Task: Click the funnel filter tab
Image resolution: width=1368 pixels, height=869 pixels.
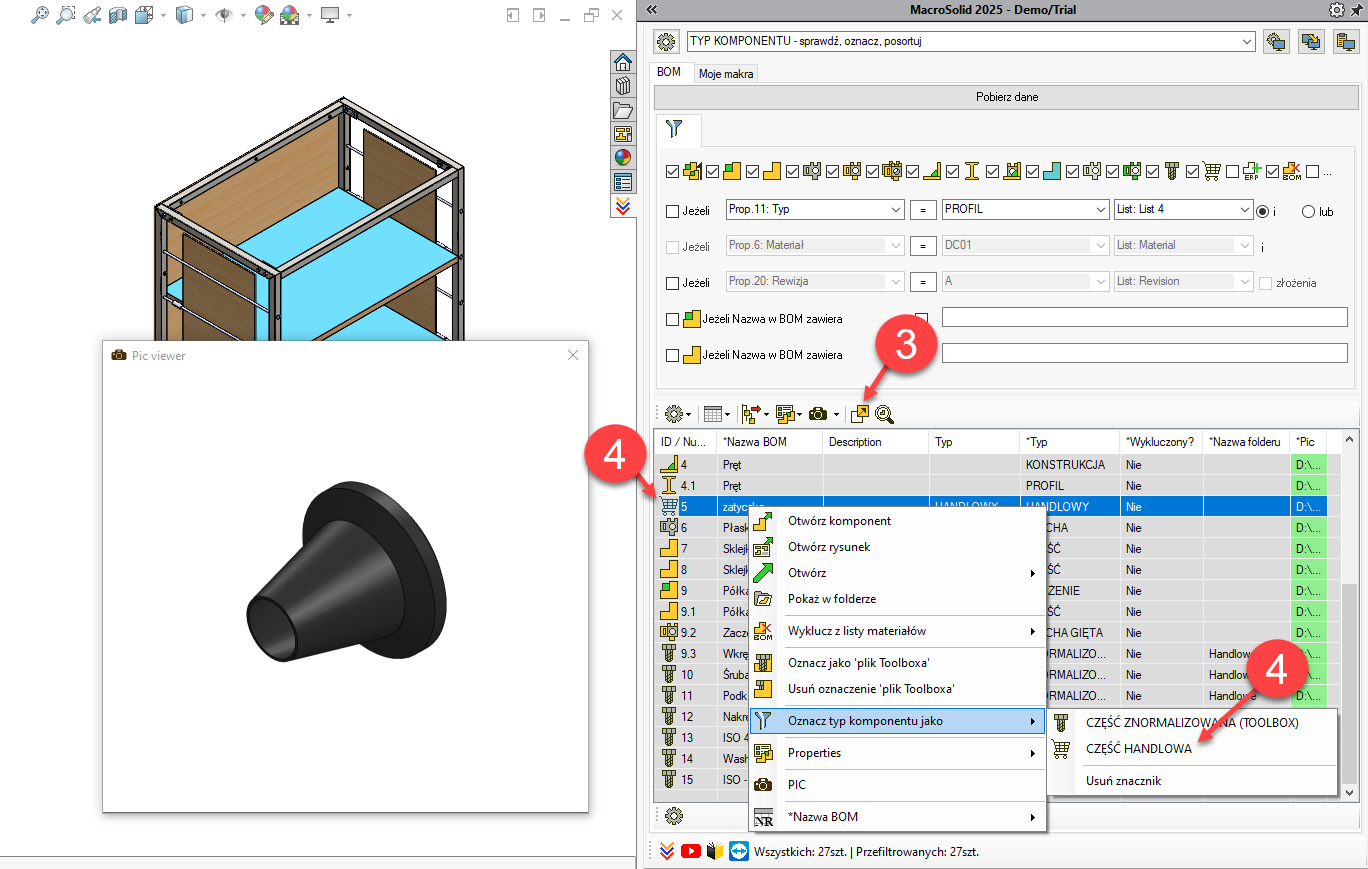Action: point(676,129)
